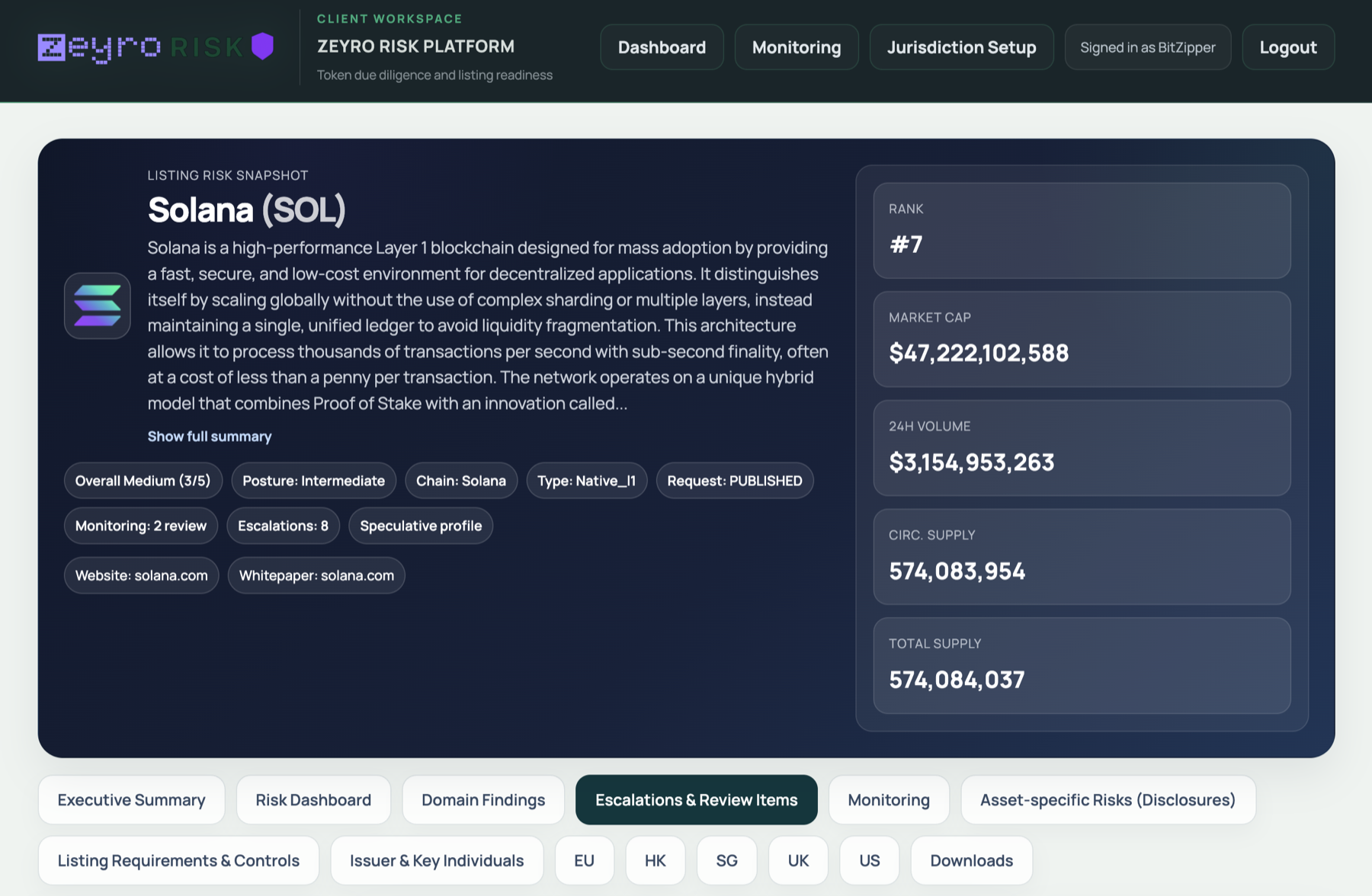Open the Downloads section
Image resolution: width=1372 pixels, height=896 pixels.
pos(971,860)
